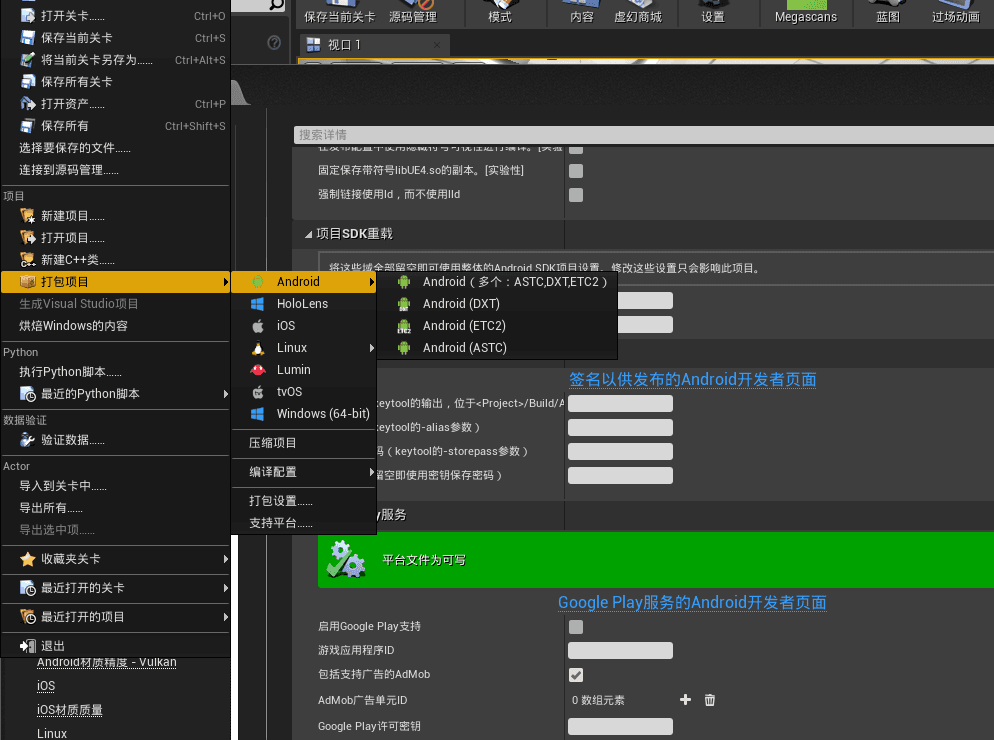The width and height of the screenshot is (994, 740).
Task: Click the Viewport 1 tab grid icon
Action: click(314, 44)
